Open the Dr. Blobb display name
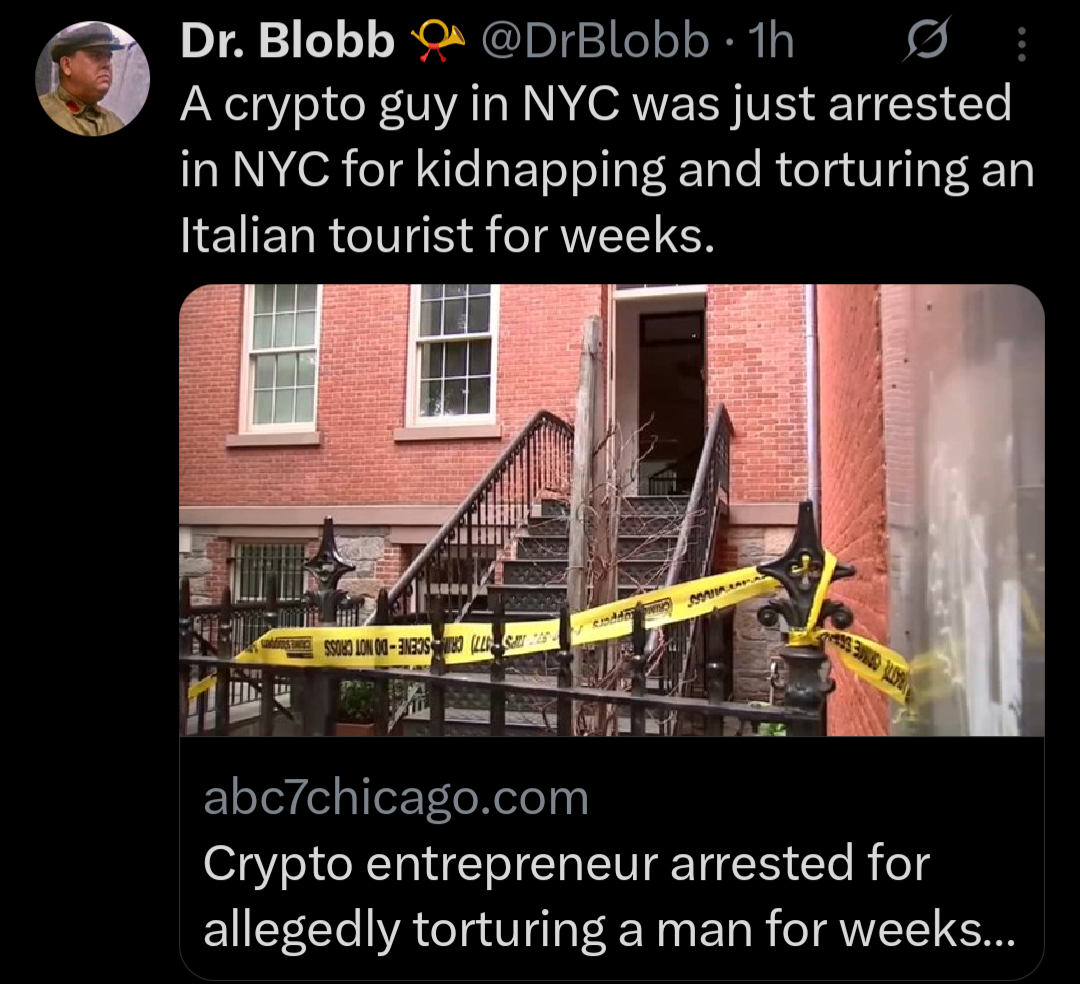Image resolution: width=1080 pixels, height=984 pixels. (x=287, y=41)
